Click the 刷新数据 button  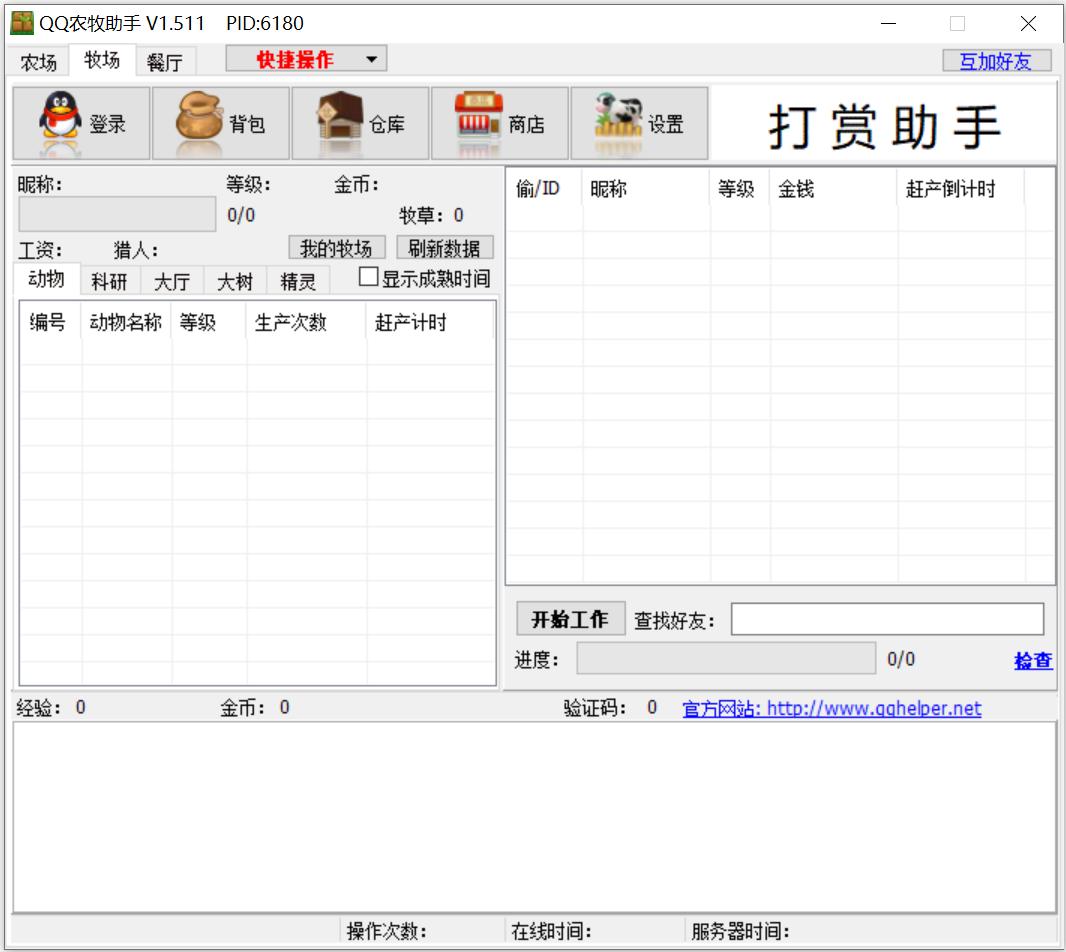[445, 248]
